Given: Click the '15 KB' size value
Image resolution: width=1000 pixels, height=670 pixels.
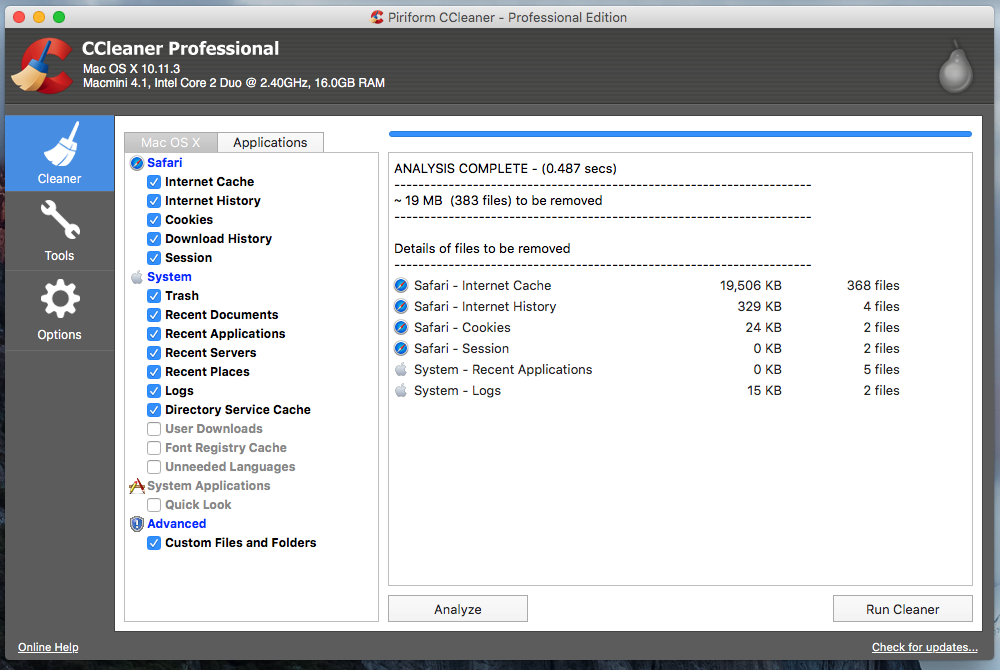Looking at the screenshot, I should (764, 391).
